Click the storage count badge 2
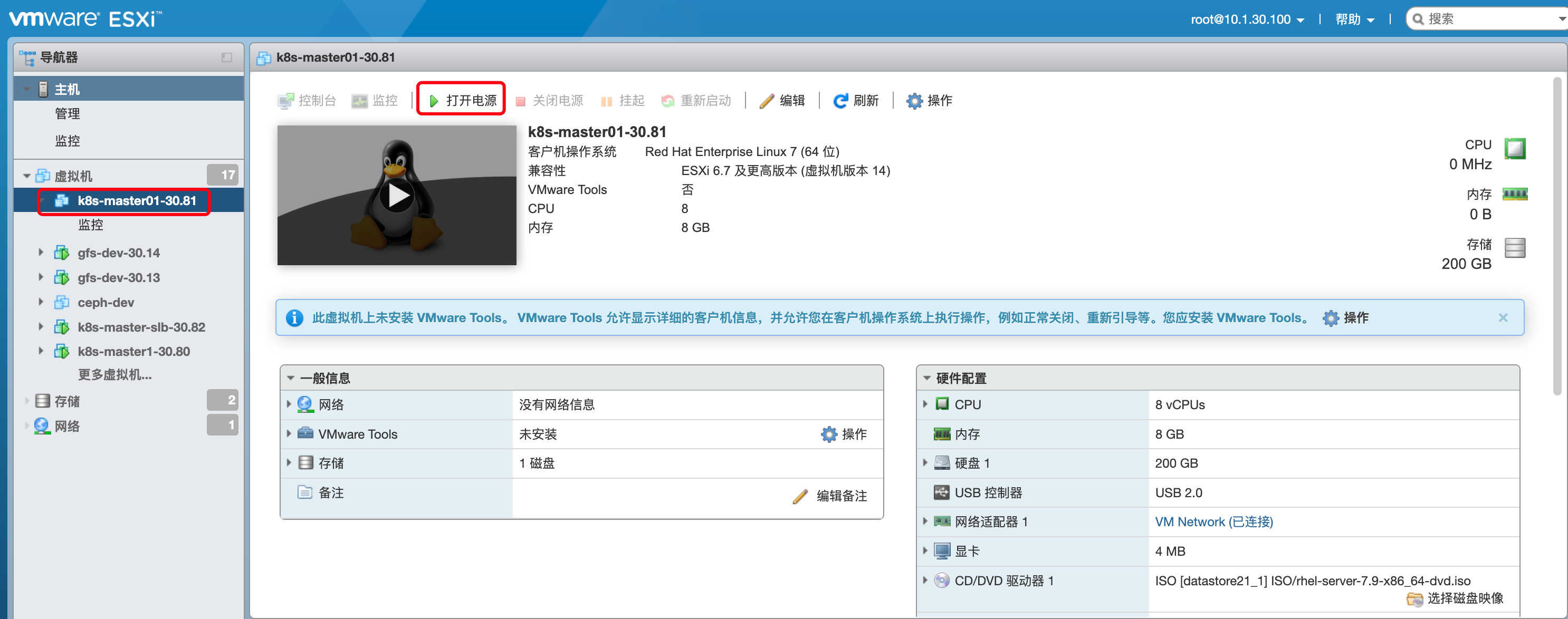Screen dimensions: 1568x619 (223, 400)
